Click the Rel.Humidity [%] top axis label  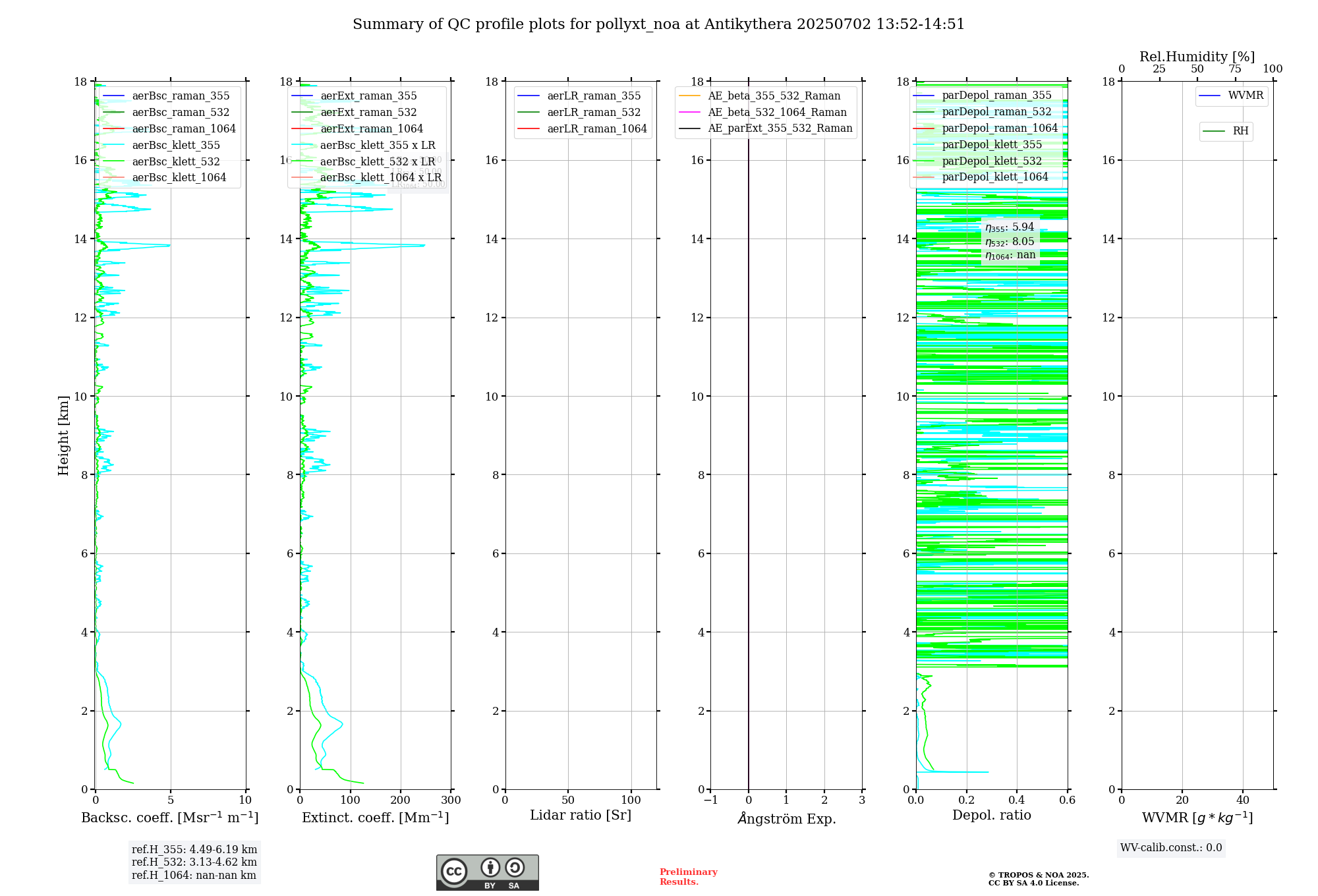pyautogui.click(x=1197, y=57)
